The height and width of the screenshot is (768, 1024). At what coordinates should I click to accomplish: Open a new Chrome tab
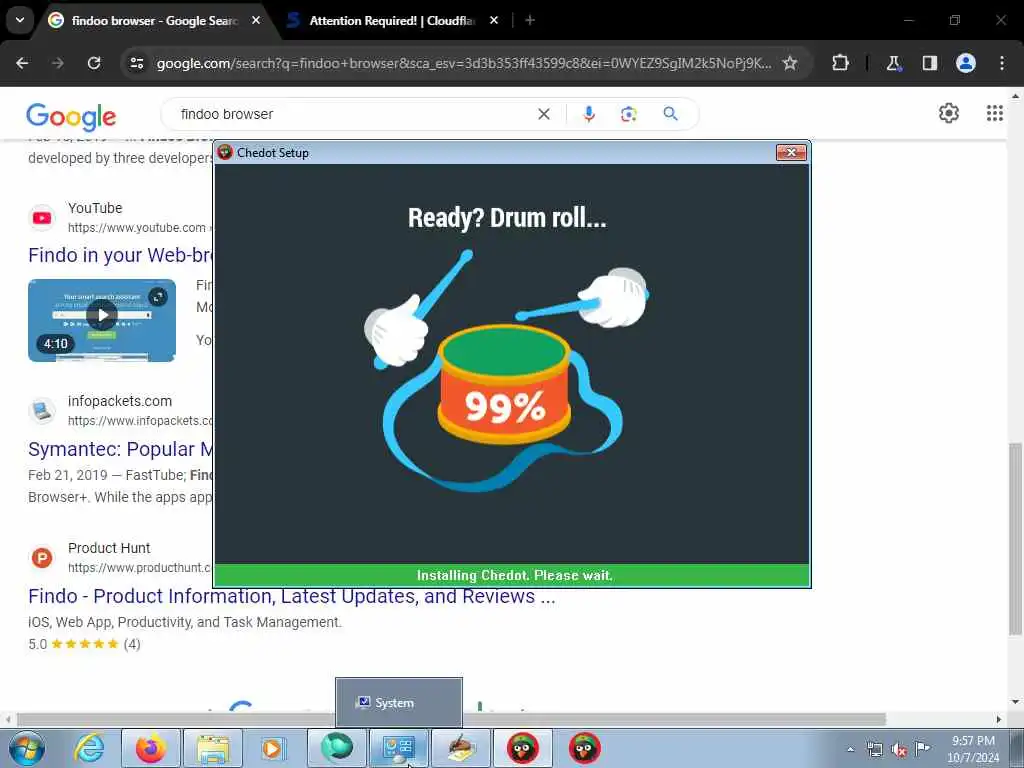(x=530, y=21)
